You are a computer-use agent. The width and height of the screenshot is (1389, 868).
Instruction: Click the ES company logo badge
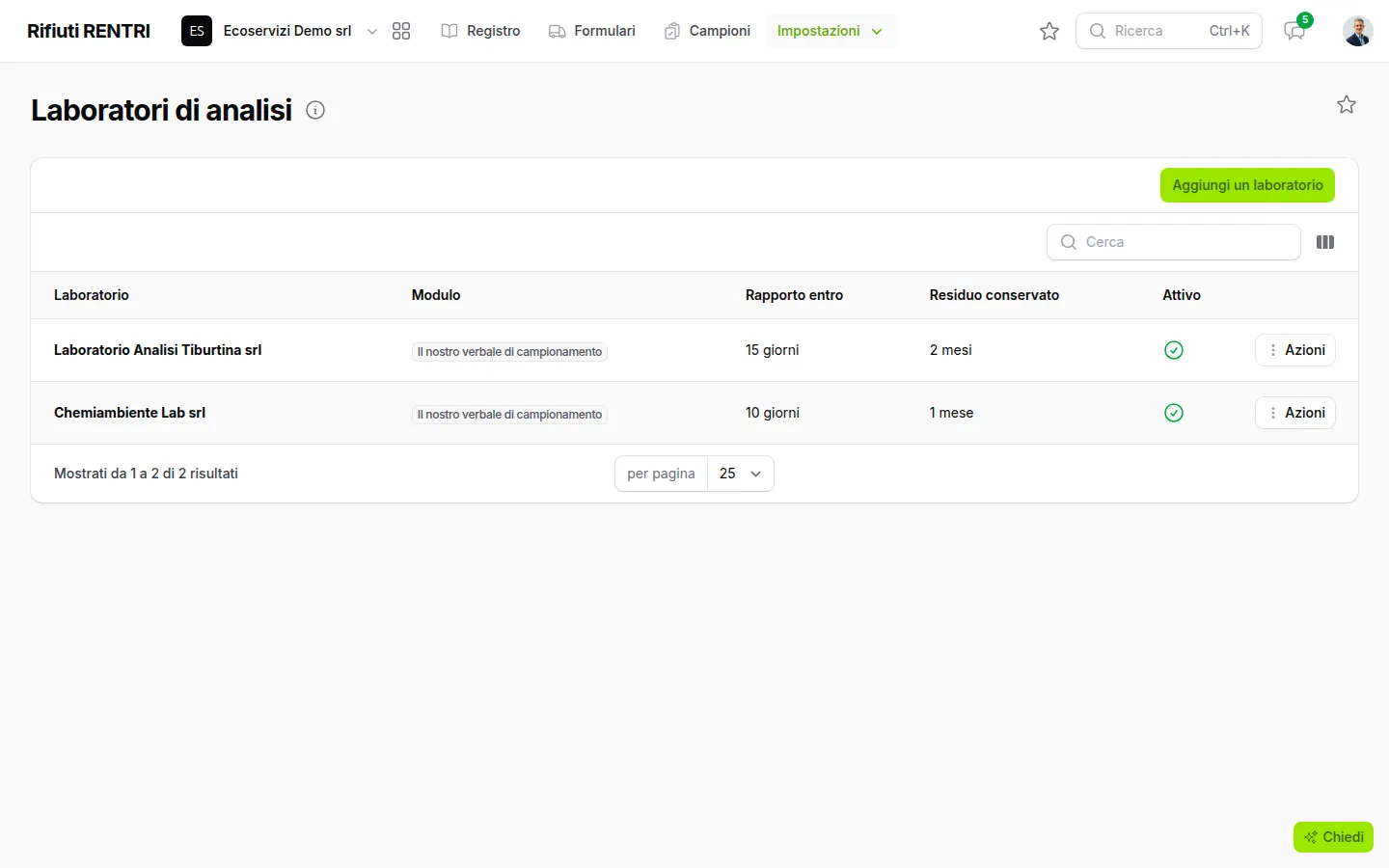click(197, 31)
